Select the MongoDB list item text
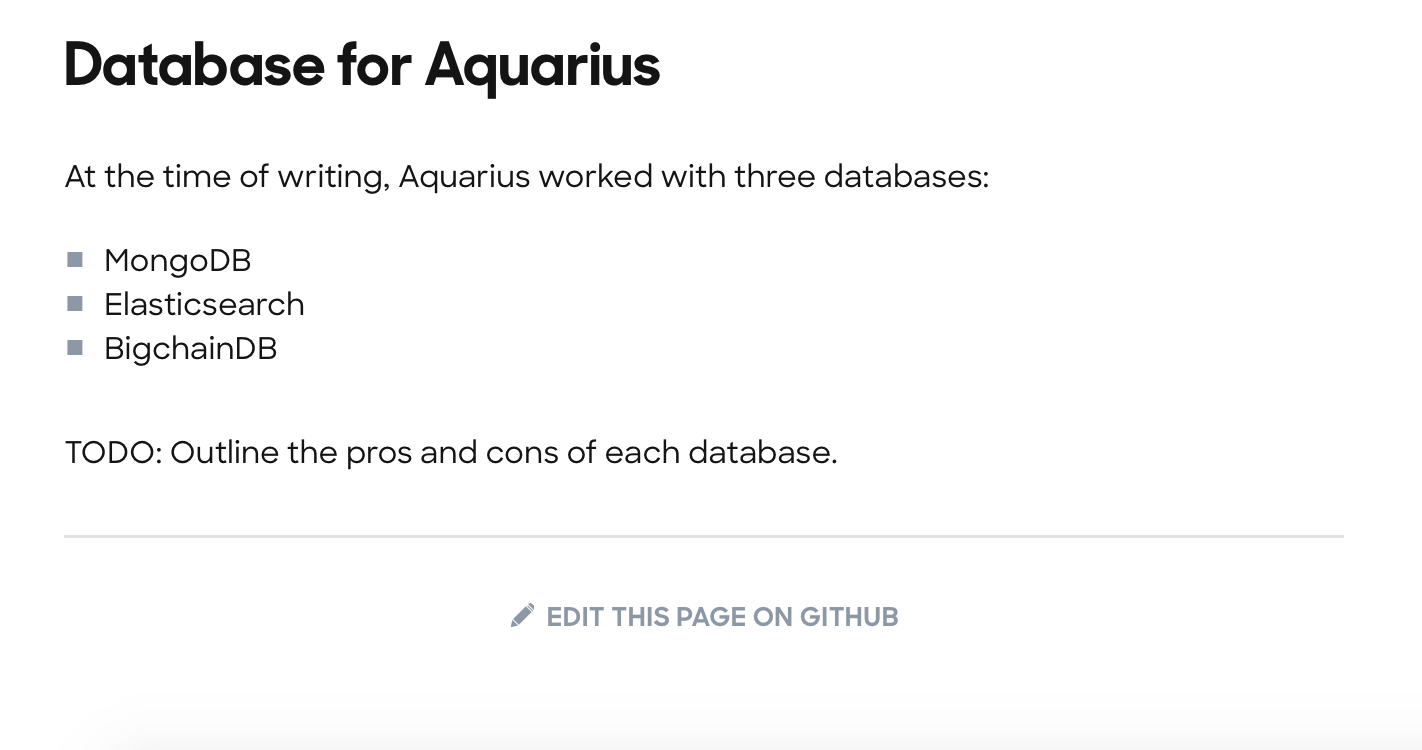This screenshot has width=1422, height=750. (177, 261)
